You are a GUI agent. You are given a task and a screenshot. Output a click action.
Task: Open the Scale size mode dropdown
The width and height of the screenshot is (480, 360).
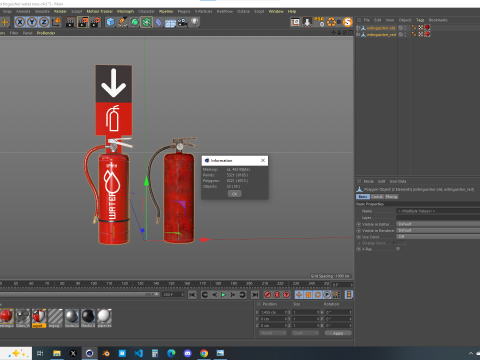point(305,333)
